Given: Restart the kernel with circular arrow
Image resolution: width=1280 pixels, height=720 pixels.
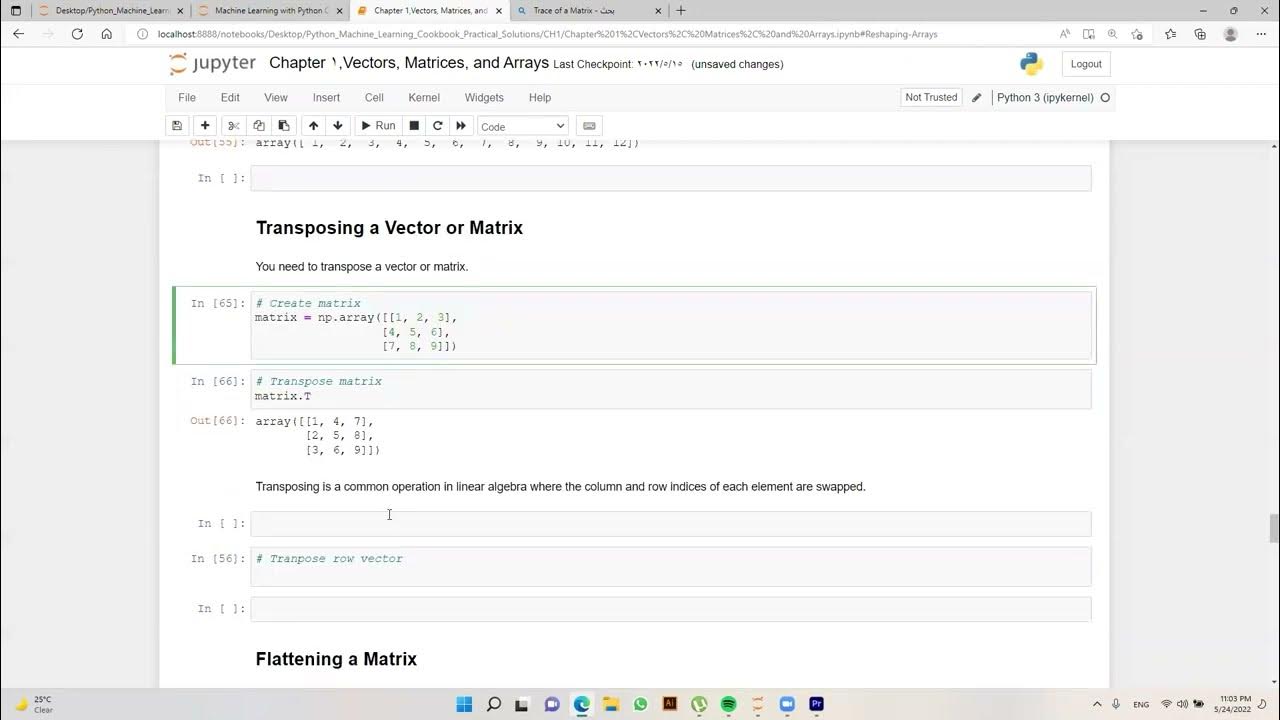Looking at the screenshot, I should [437, 126].
